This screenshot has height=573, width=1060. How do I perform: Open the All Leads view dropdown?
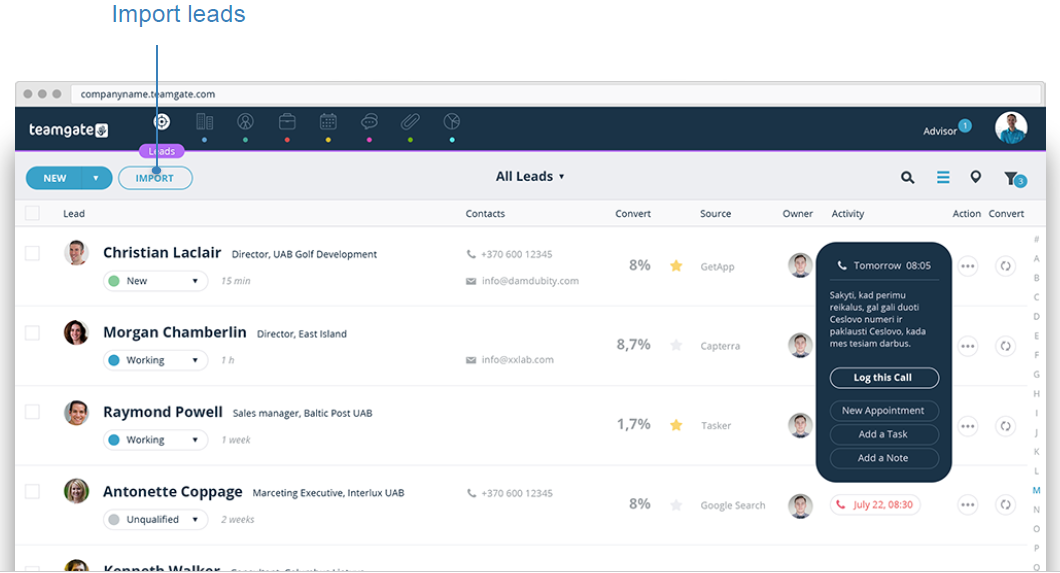coord(530,176)
